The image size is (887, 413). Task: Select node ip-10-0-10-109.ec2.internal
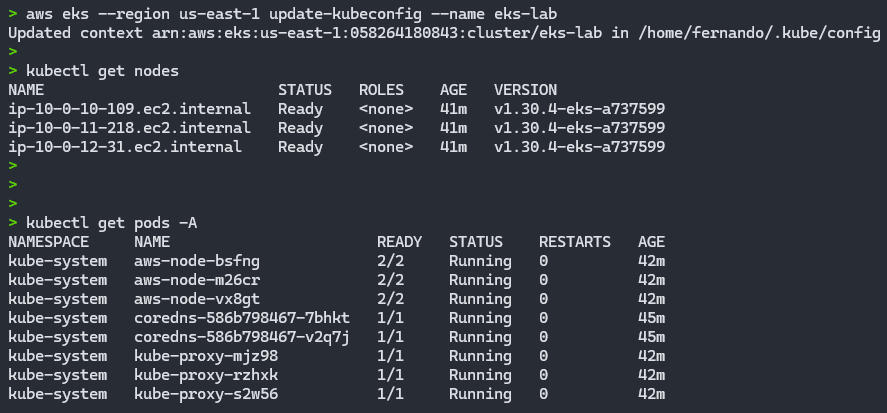tap(130, 109)
